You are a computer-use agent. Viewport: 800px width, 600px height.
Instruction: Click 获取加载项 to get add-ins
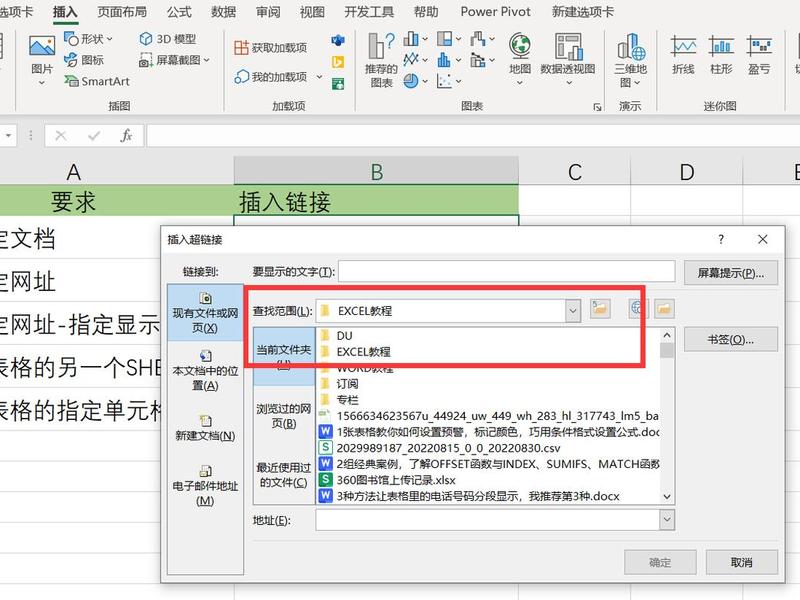point(270,47)
